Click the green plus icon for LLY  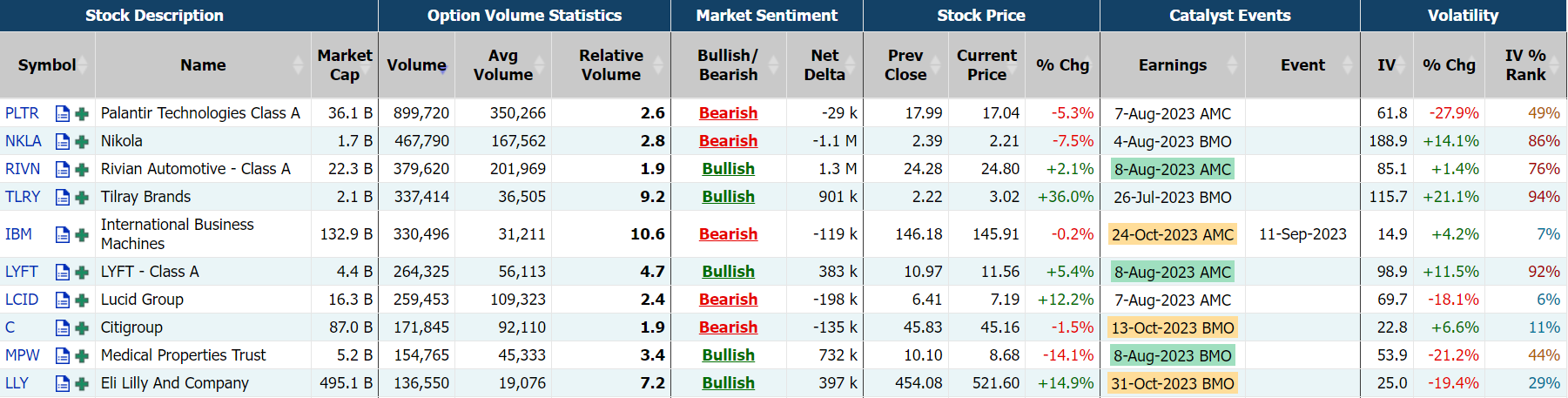(x=82, y=383)
